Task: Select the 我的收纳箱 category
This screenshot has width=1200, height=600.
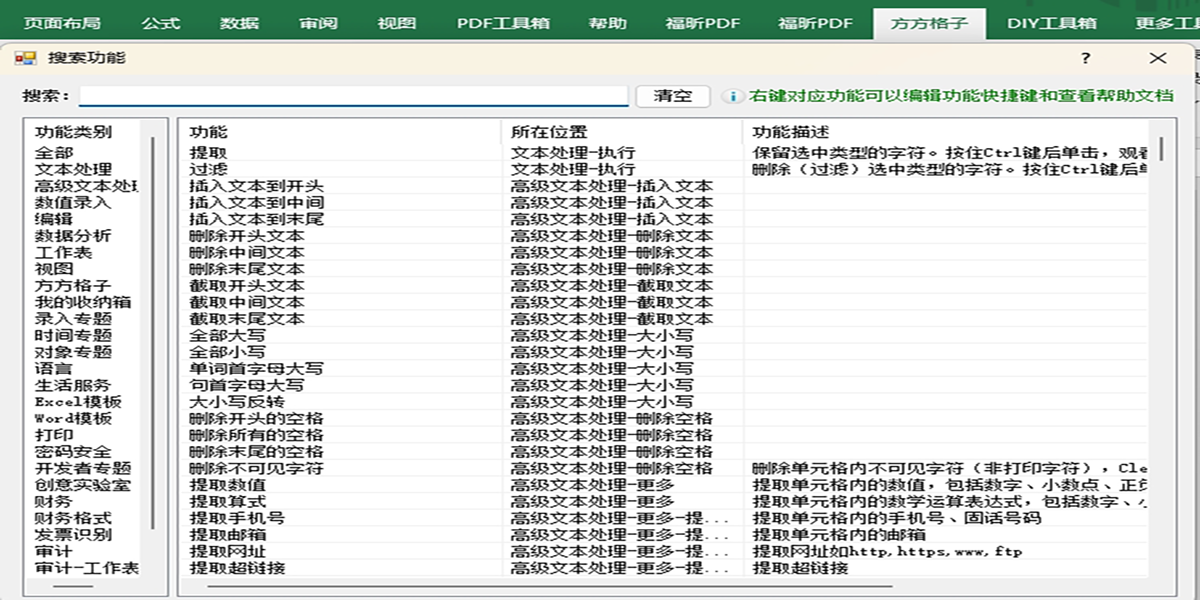Action: (x=82, y=302)
